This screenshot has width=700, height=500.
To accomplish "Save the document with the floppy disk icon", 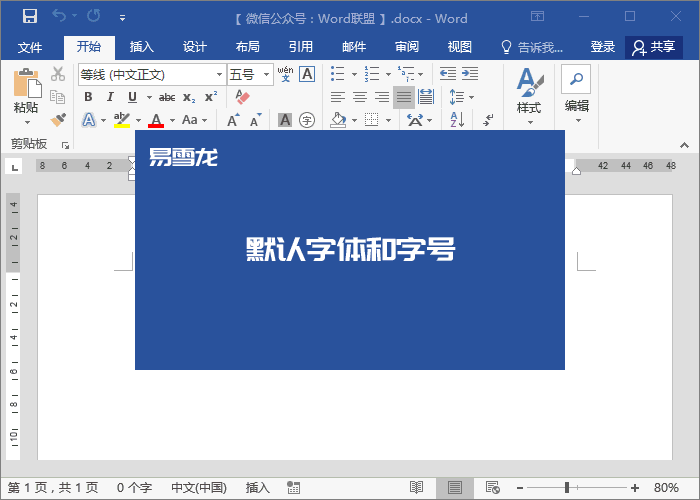I will click(x=30, y=17).
